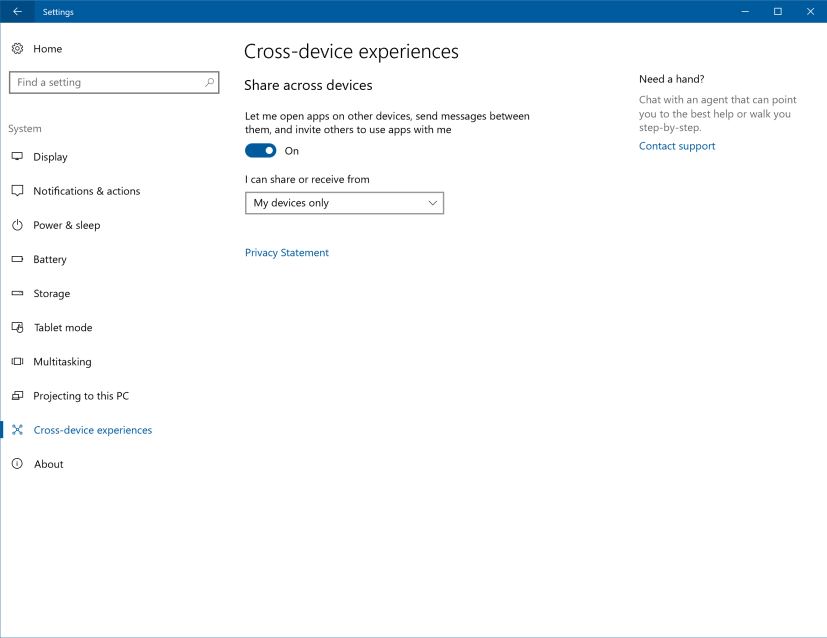Image resolution: width=827 pixels, height=638 pixels.
Task: Select the Notifications & actions bell icon
Action: (x=17, y=191)
